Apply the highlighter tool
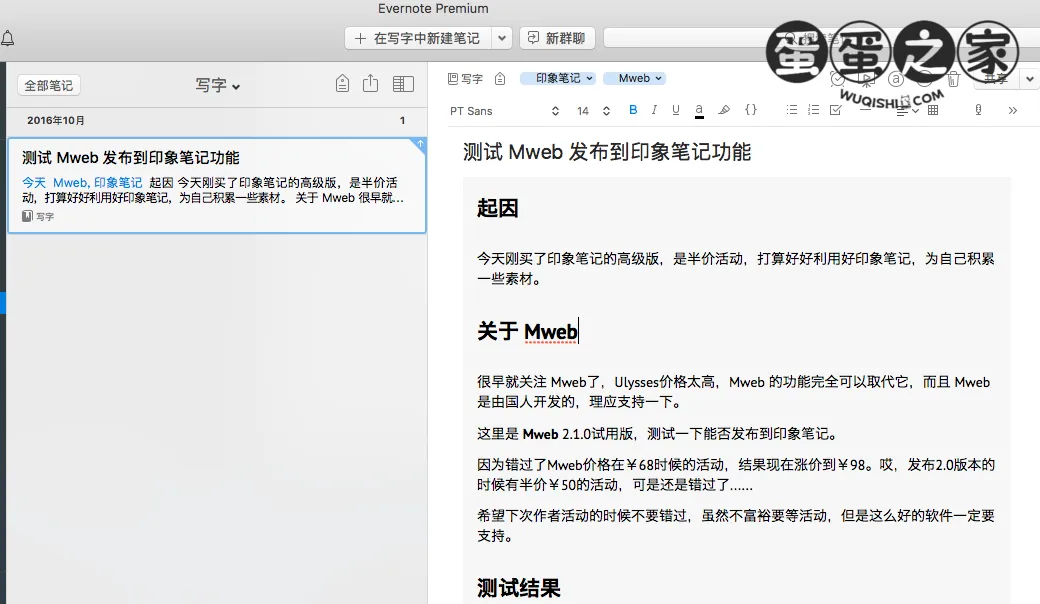The image size is (1040, 604). pos(724,110)
